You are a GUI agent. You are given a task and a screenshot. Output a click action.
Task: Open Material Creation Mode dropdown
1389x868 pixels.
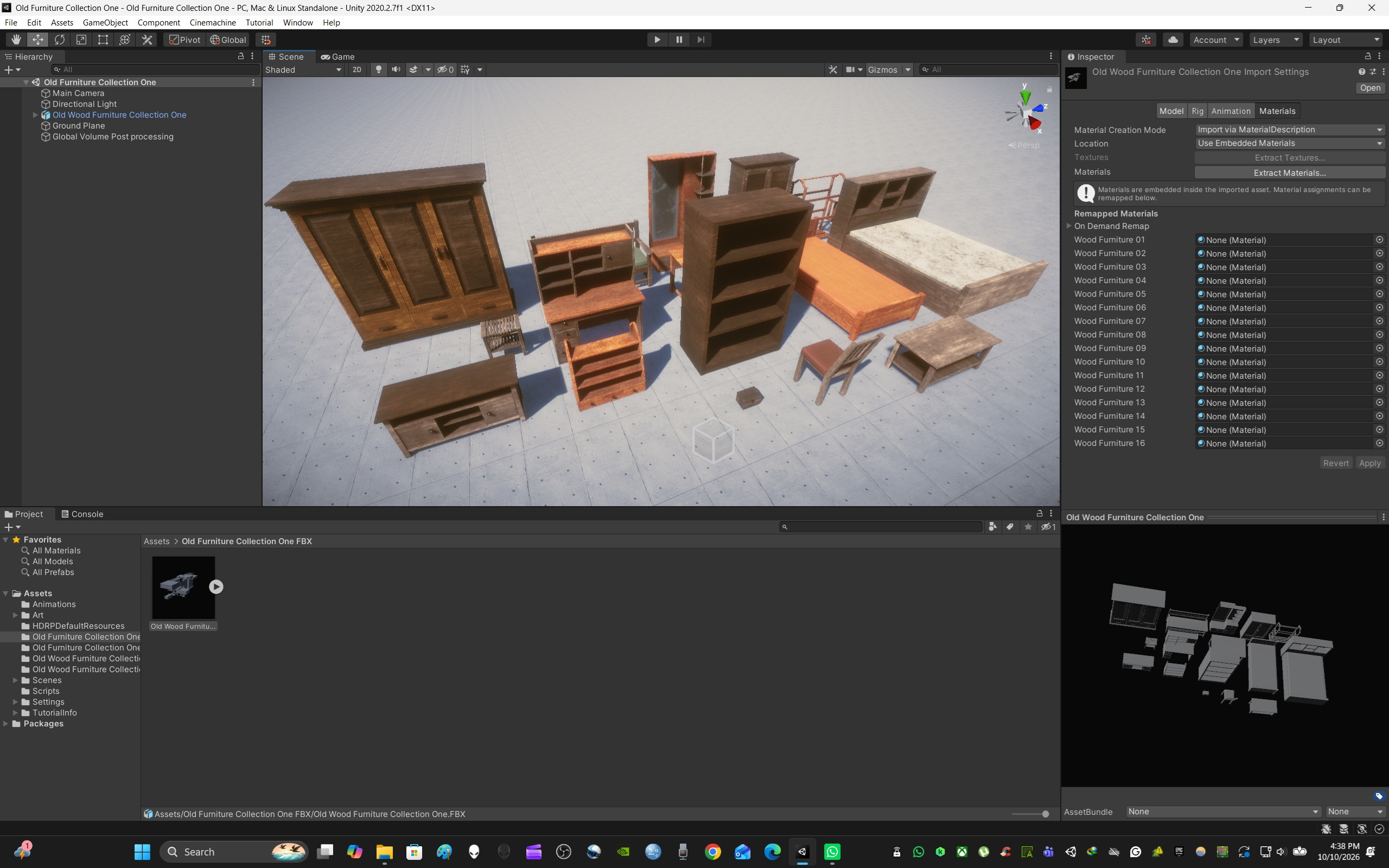click(x=1290, y=130)
